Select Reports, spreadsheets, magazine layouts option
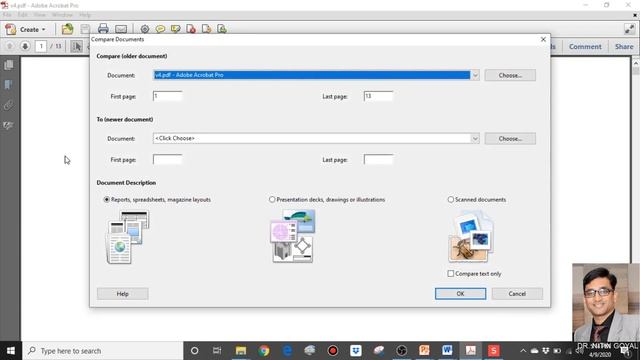This screenshot has width=640, height=360. tap(107, 200)
